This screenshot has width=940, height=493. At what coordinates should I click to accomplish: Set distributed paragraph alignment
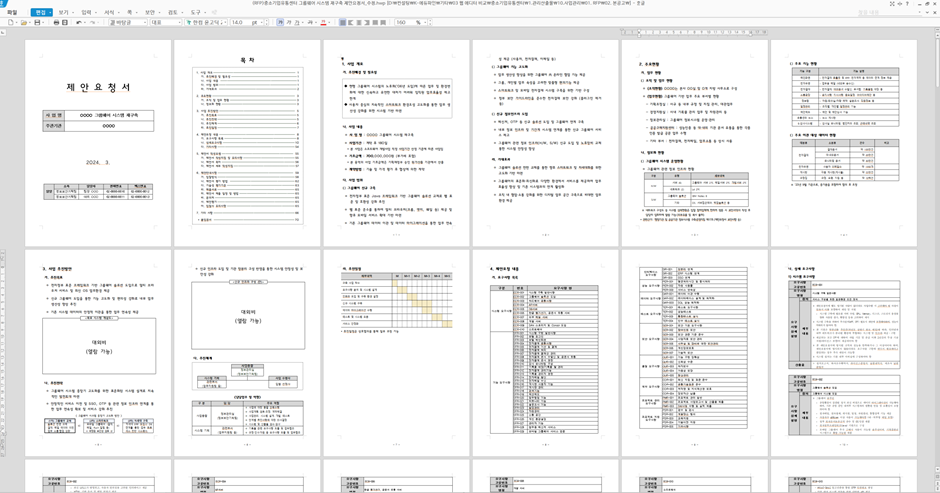375,22
